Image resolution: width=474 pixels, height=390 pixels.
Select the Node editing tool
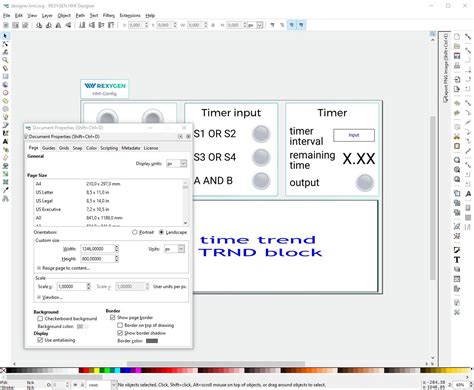point(5,44)
